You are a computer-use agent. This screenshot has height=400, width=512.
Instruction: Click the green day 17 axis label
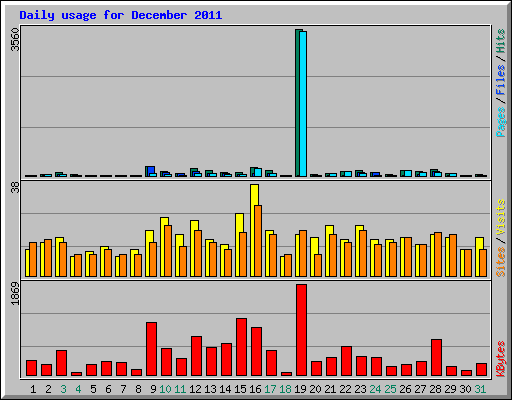pos(270,389)
